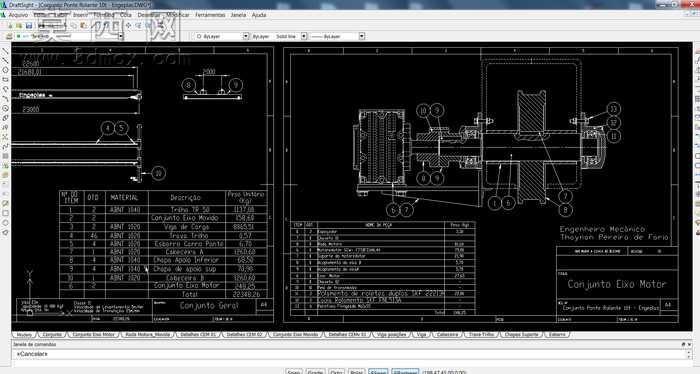Toggle ESnap entity snaps
The height and width of the screenshot is (374, 700).
coord(378,371)
